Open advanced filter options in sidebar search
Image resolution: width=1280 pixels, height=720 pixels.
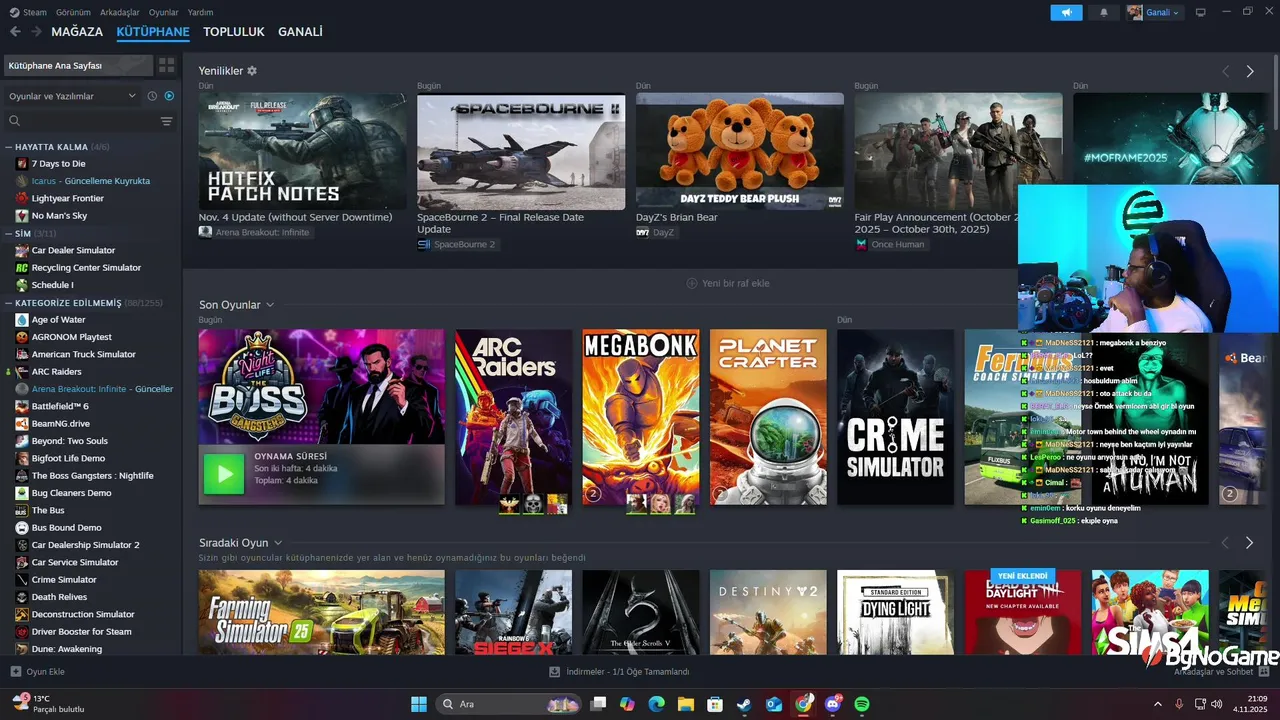[x=166, y=121]
